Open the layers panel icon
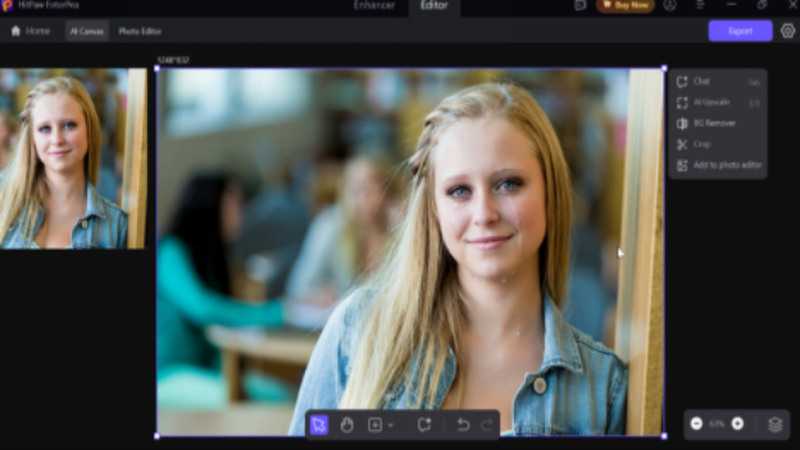The width and height of the screenshot is (800, 450). [775, 424]
